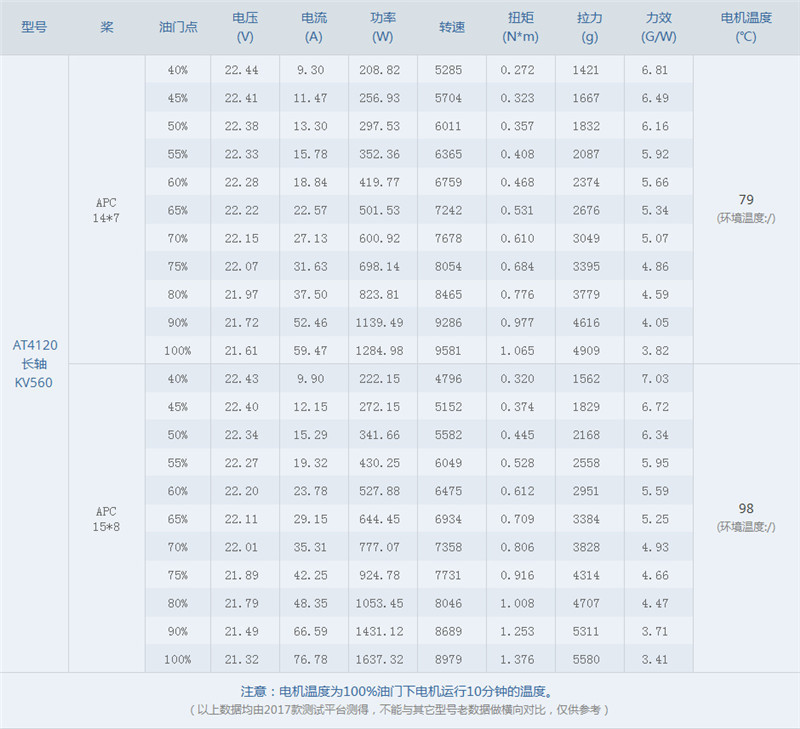Click the 转速 column header
This screenshot has width=800, height=729.
point(452,27)
